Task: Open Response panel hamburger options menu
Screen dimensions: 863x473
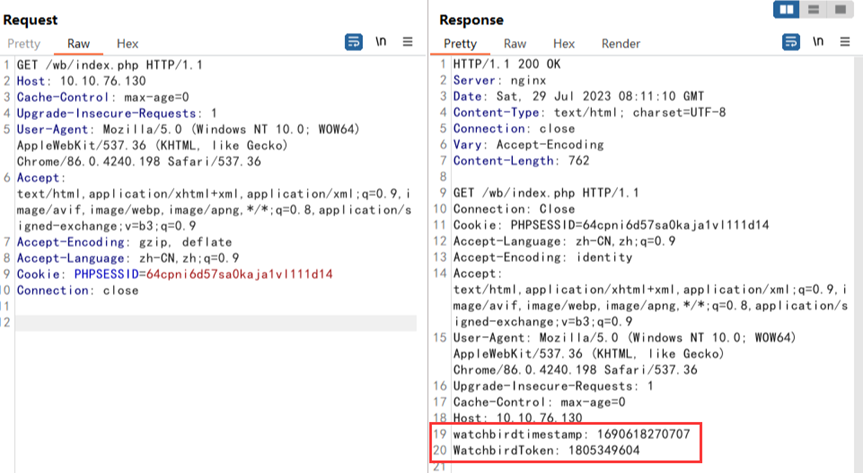Action: [x=845, y=42]
